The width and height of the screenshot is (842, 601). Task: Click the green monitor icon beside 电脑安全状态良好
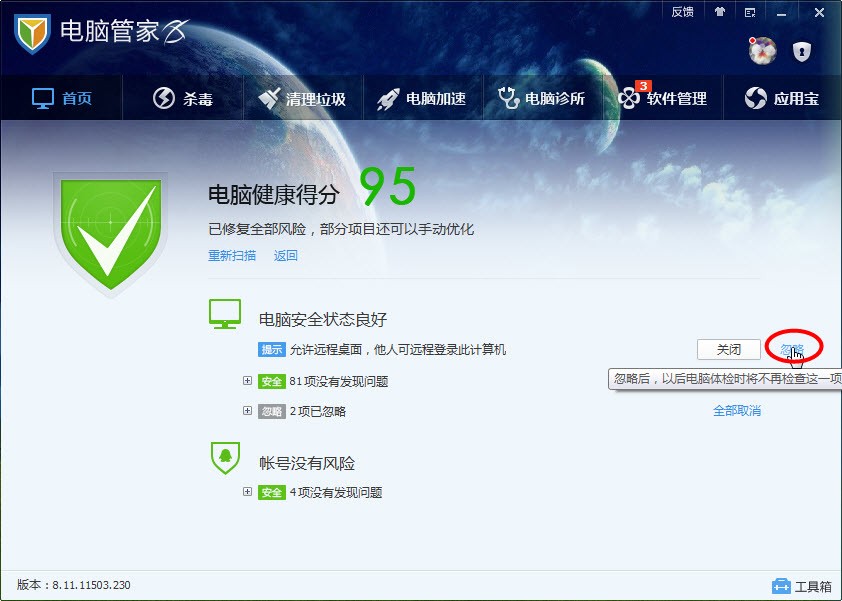[x=224, y=314]
